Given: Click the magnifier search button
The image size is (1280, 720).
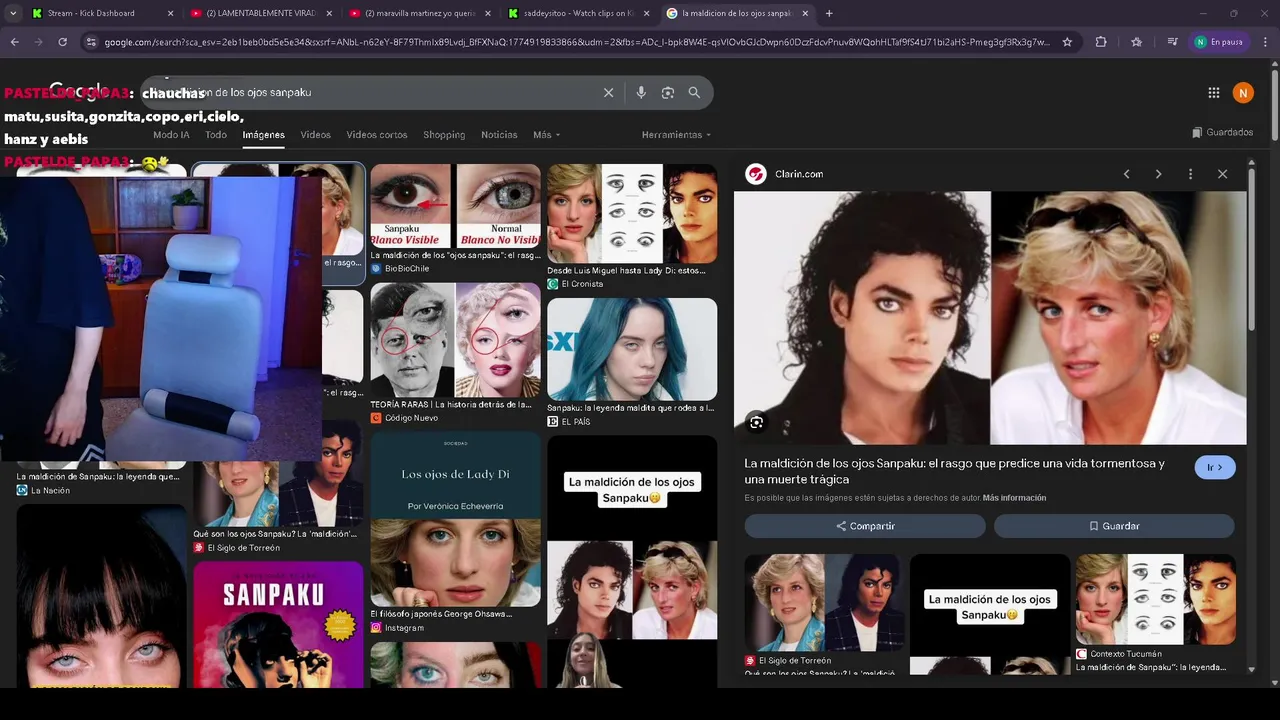Looking at the screenshot, I should 694,92.
